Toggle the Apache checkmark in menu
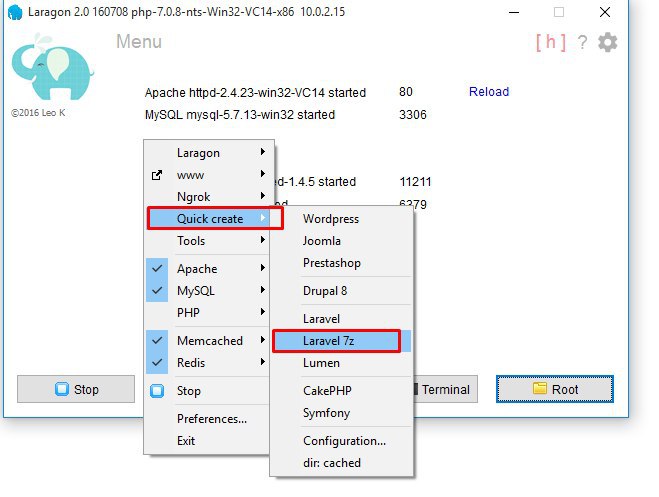 (x=157, y=268)
